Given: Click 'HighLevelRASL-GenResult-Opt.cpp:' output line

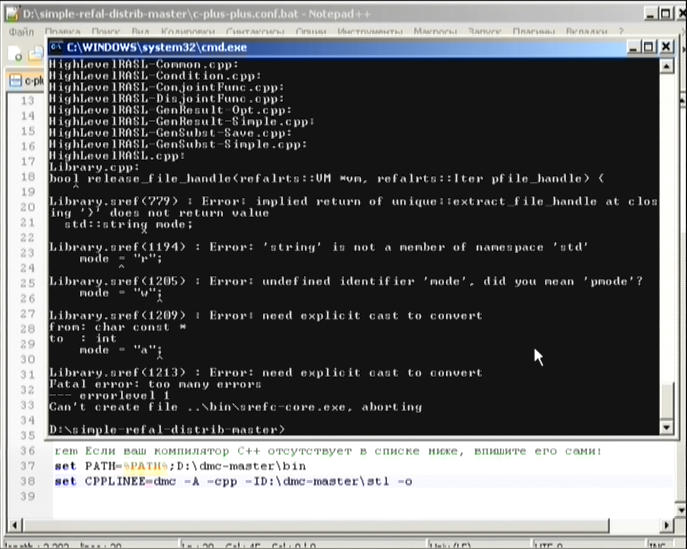Looking at the screenshot, I should 170,110.
